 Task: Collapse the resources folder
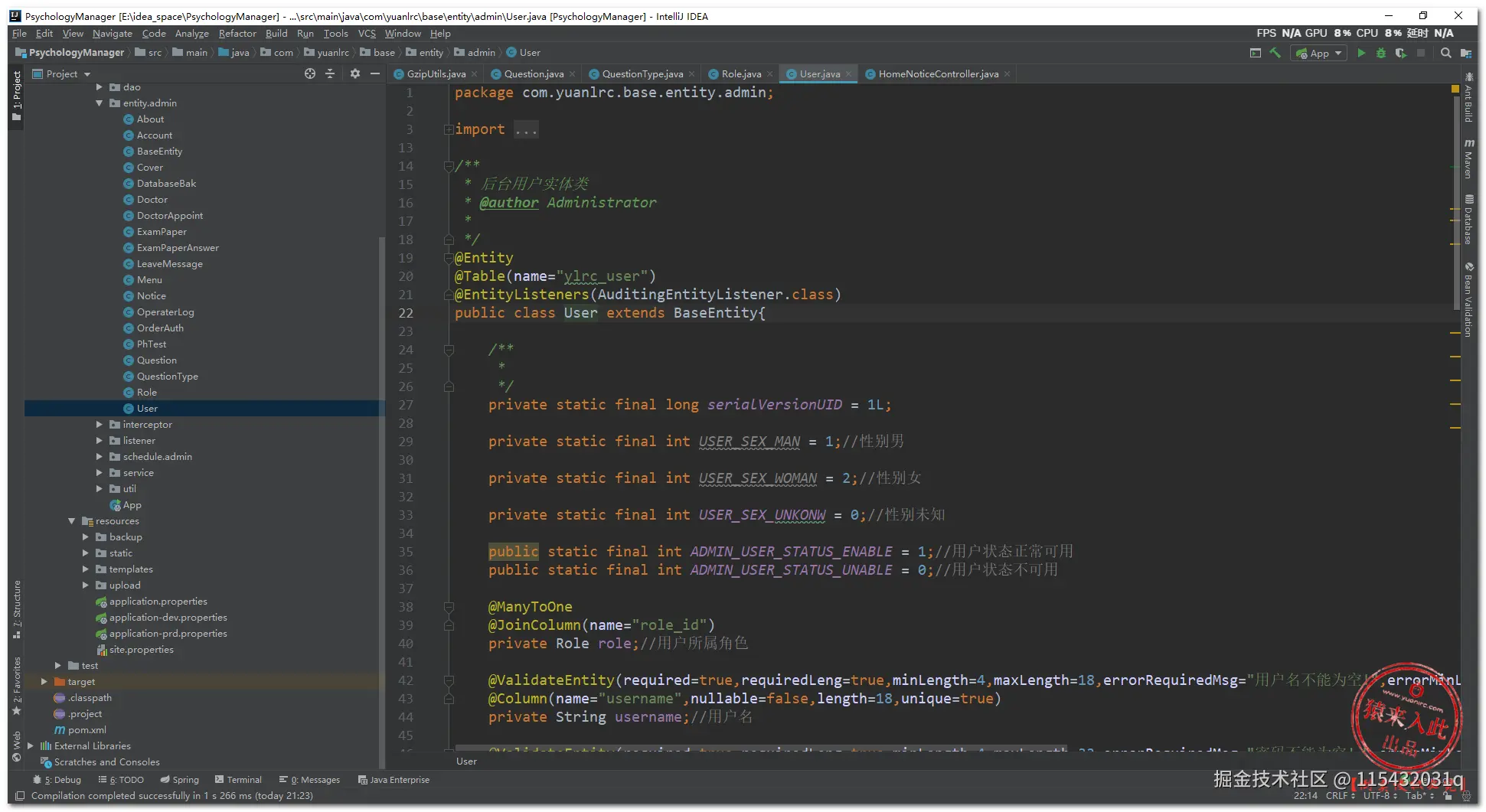(x=72, y=521)
